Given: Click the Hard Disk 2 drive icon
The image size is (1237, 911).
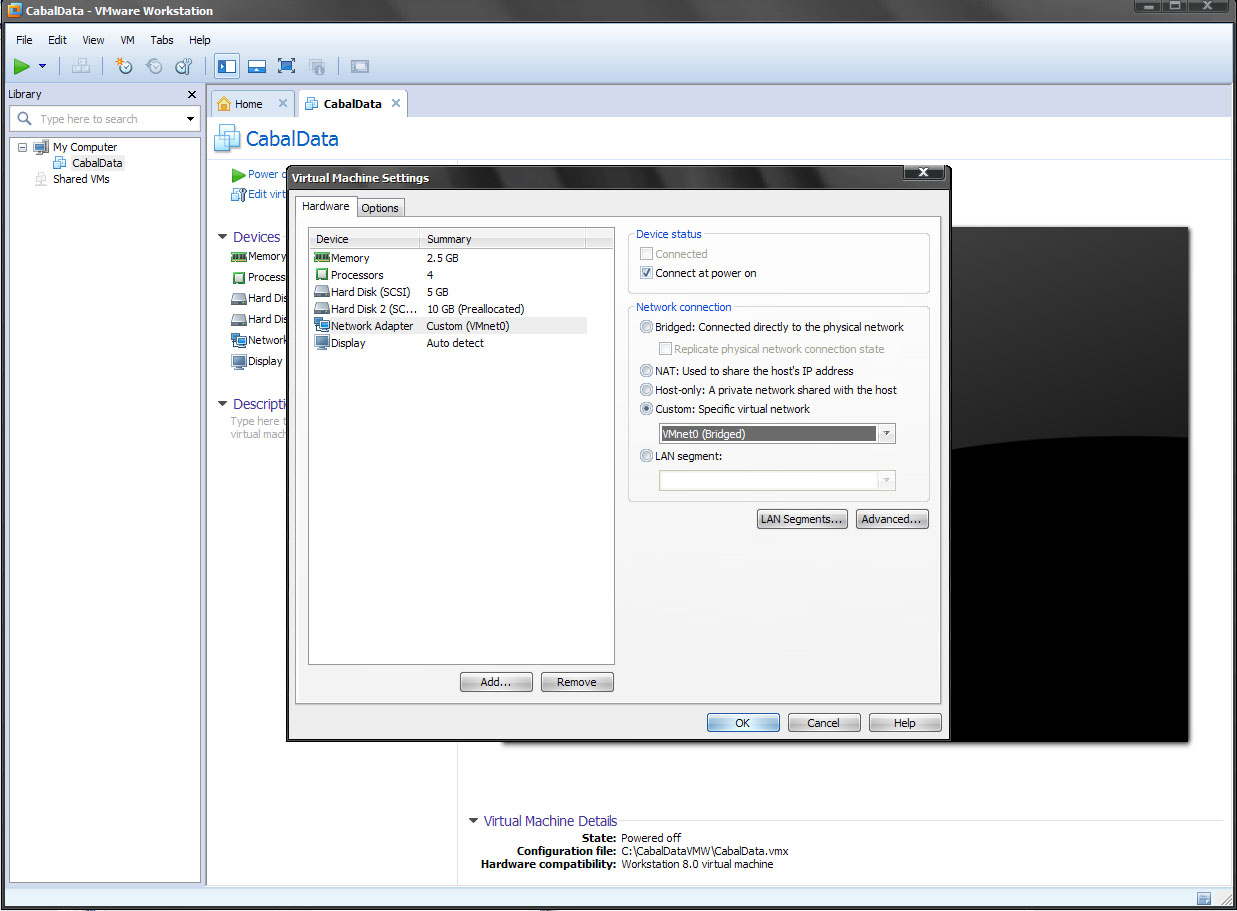Looking at the screenshot, I should [322, 309].
